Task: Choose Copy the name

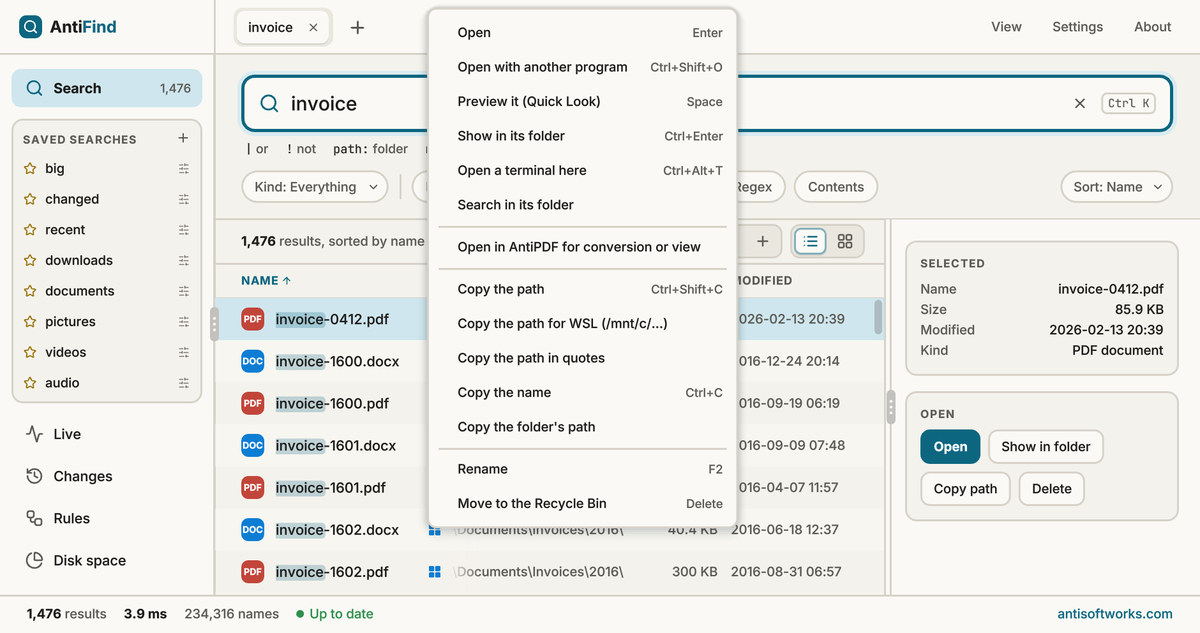Action: pos(582,392)
